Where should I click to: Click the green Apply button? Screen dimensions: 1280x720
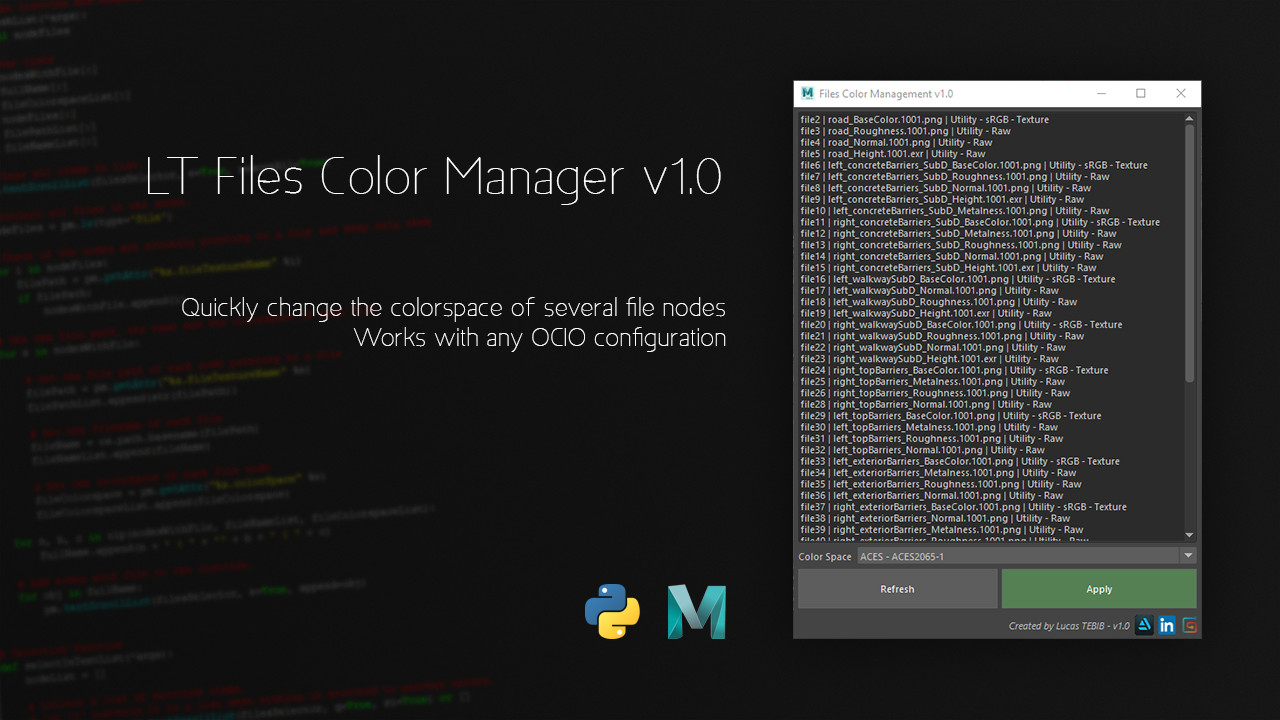point(1098,588)
